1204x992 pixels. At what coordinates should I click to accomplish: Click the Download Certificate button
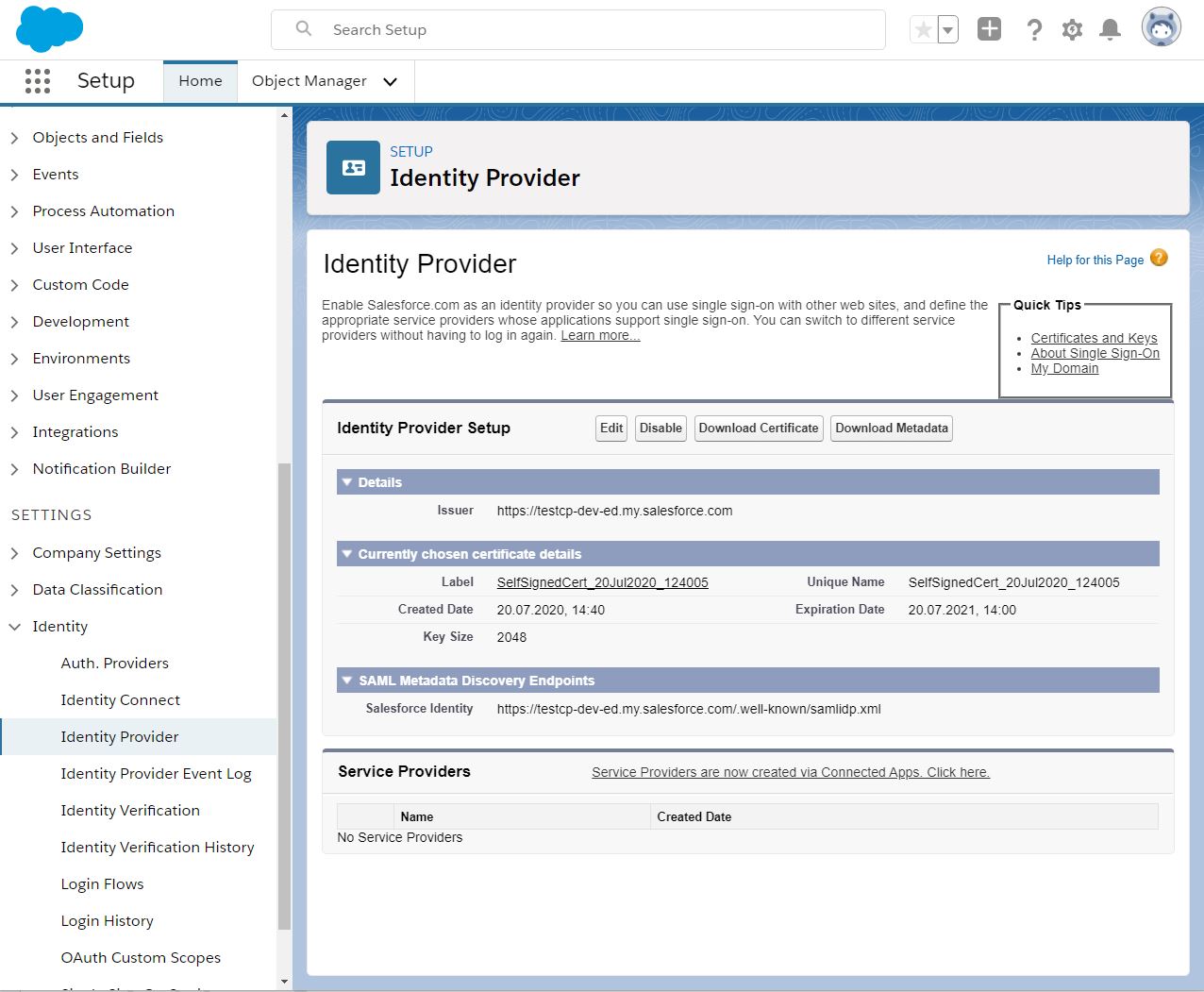click(x=758, y=428)
